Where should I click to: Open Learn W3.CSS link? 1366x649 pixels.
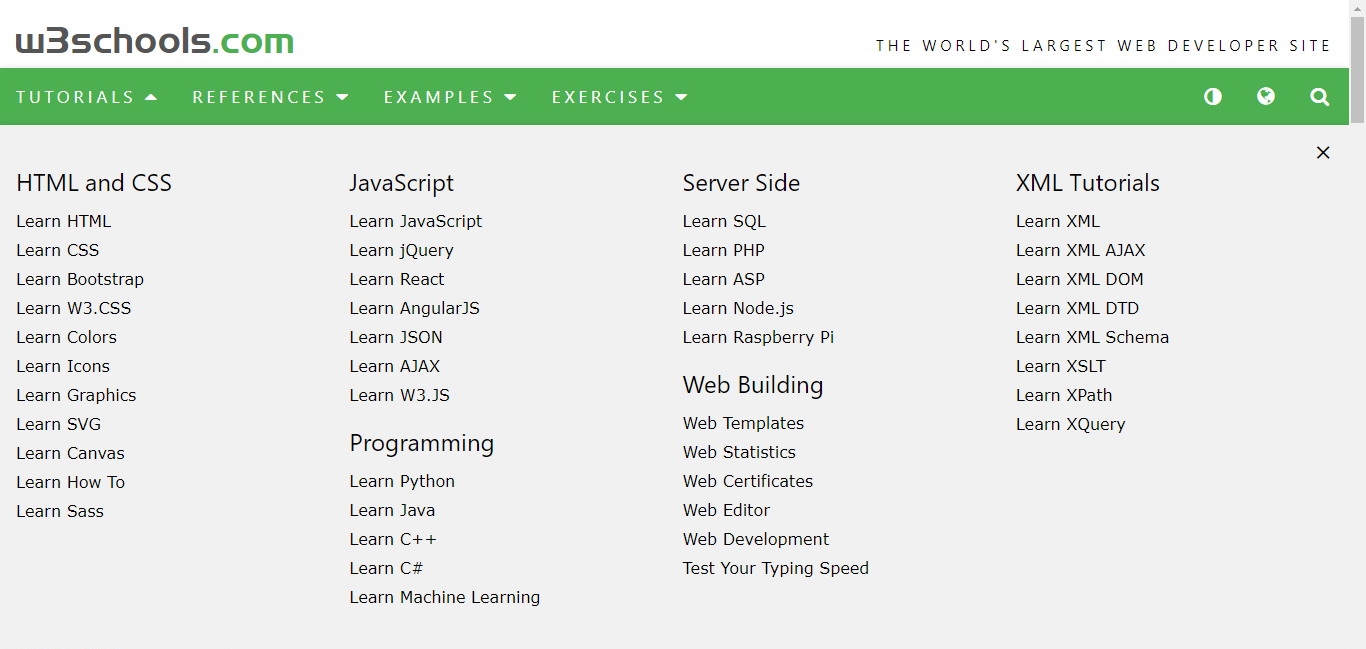point(74,308)
